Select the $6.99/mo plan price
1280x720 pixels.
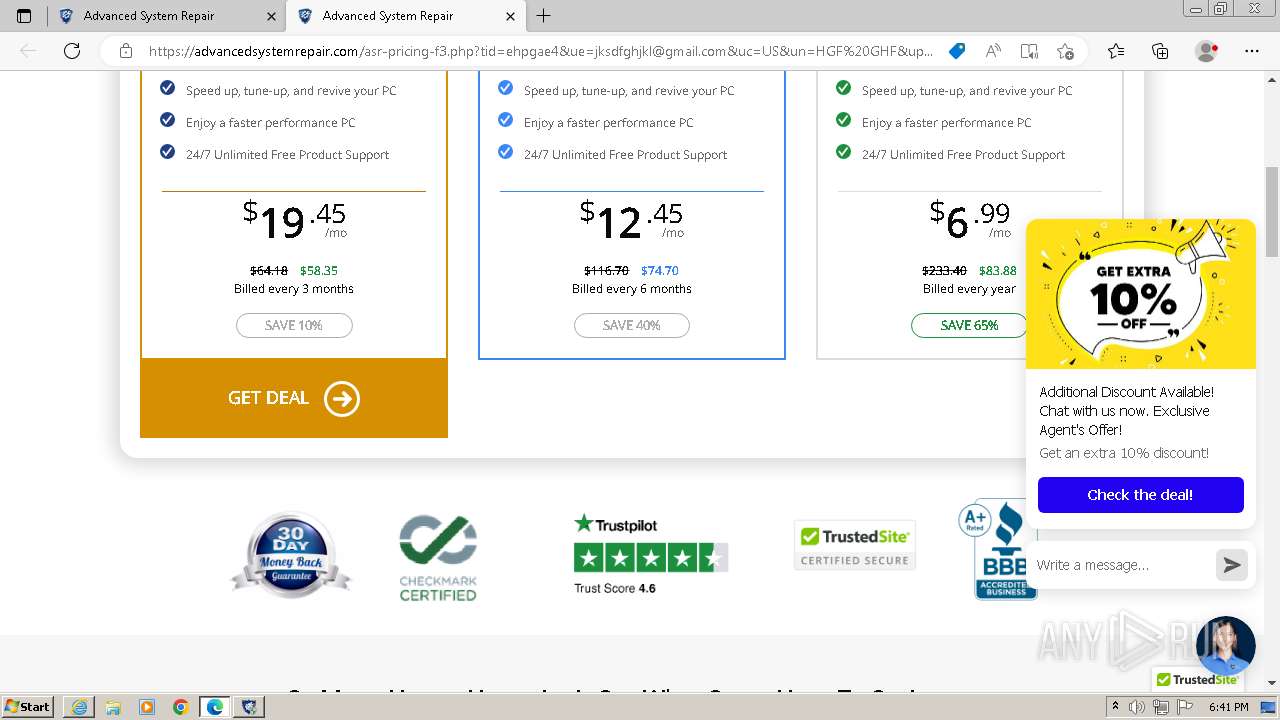coord(970,220)
